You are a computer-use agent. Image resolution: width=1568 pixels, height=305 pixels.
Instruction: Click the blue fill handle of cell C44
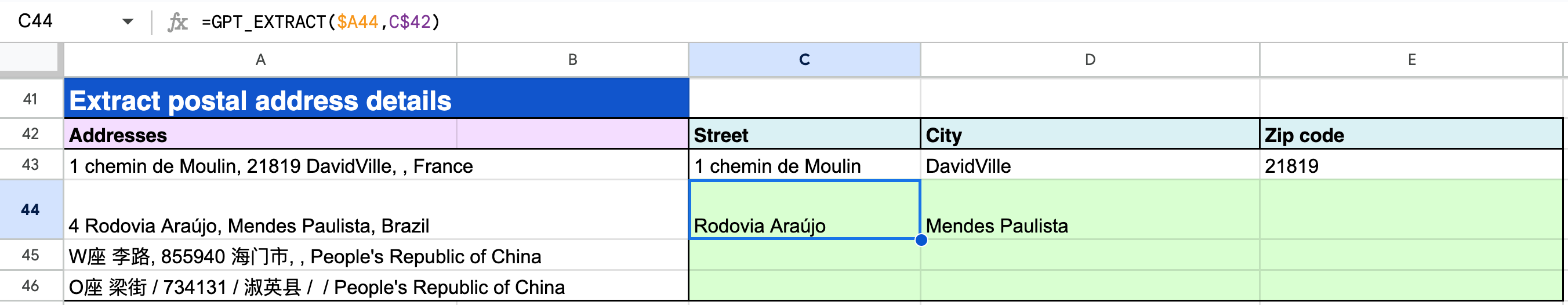point(921,240)
